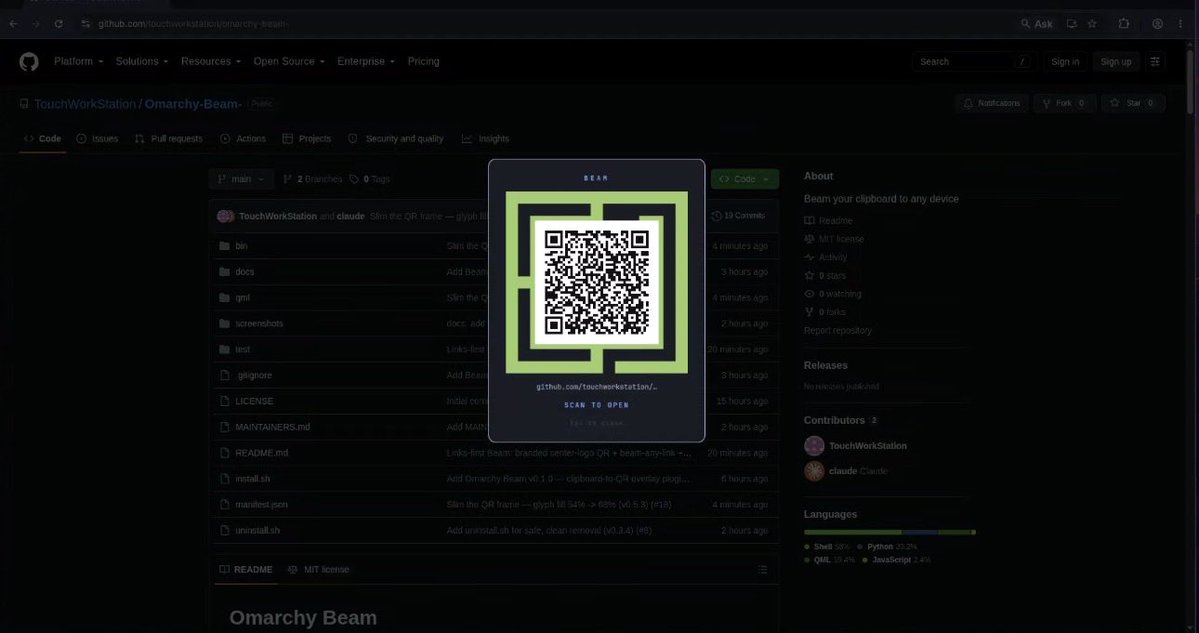Viewport: 1199px width, 633px height.
Task: Open the Readme link in About
Action: tap(828, 221)
